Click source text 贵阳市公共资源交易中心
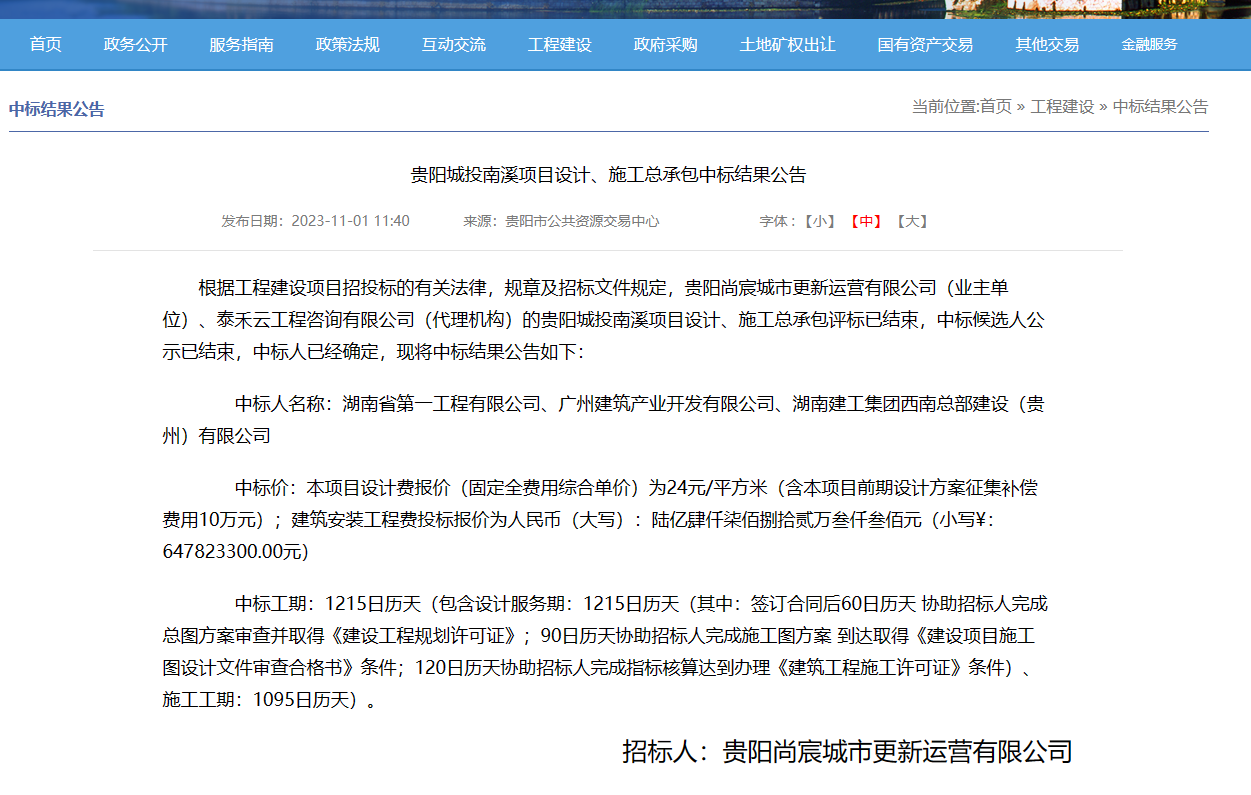The height and width of the screenshot is (795, 1251). coord(582,221)
